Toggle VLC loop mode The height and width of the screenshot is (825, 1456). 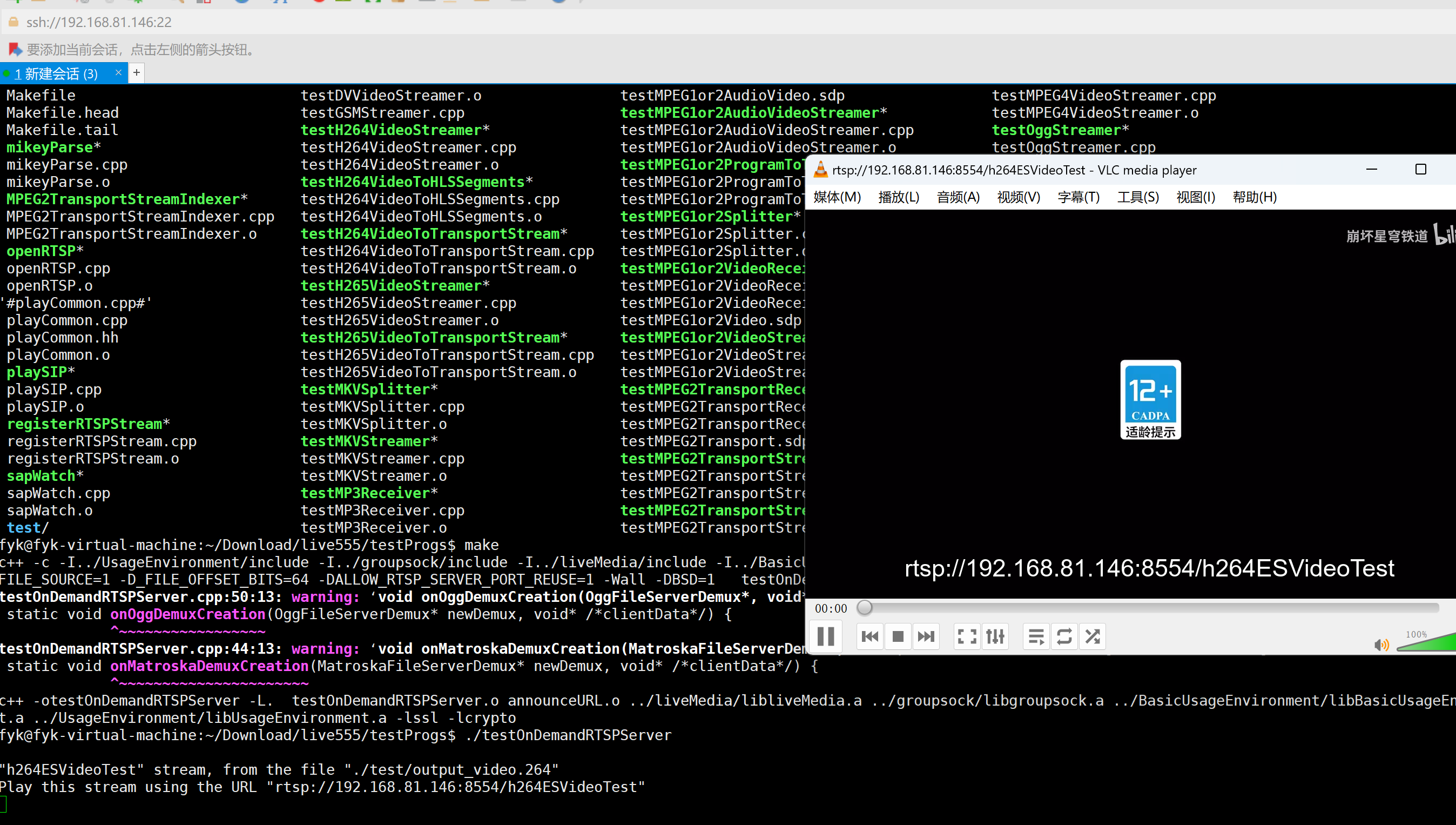[1064, 636]
